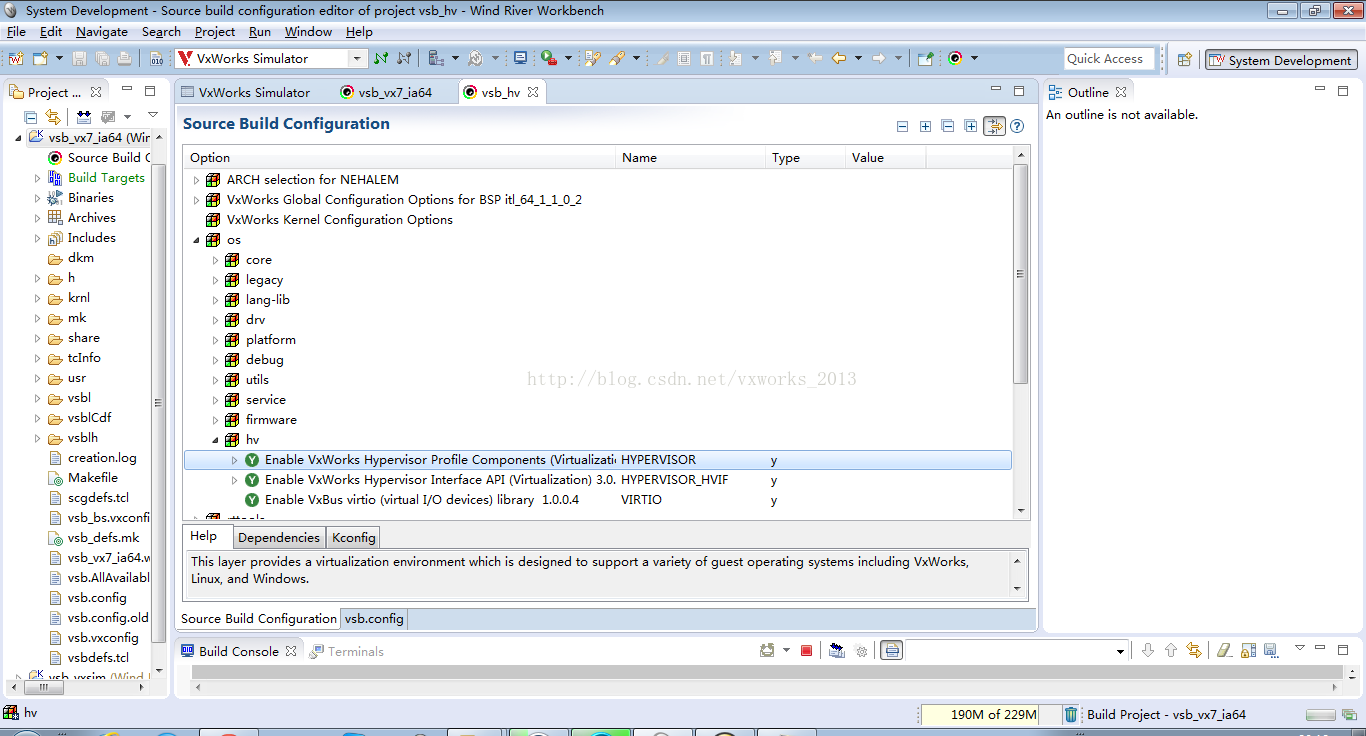The image size is (1366, 736).
Task: Click the Print icon in main toolbar
Action: coord(124,59)
